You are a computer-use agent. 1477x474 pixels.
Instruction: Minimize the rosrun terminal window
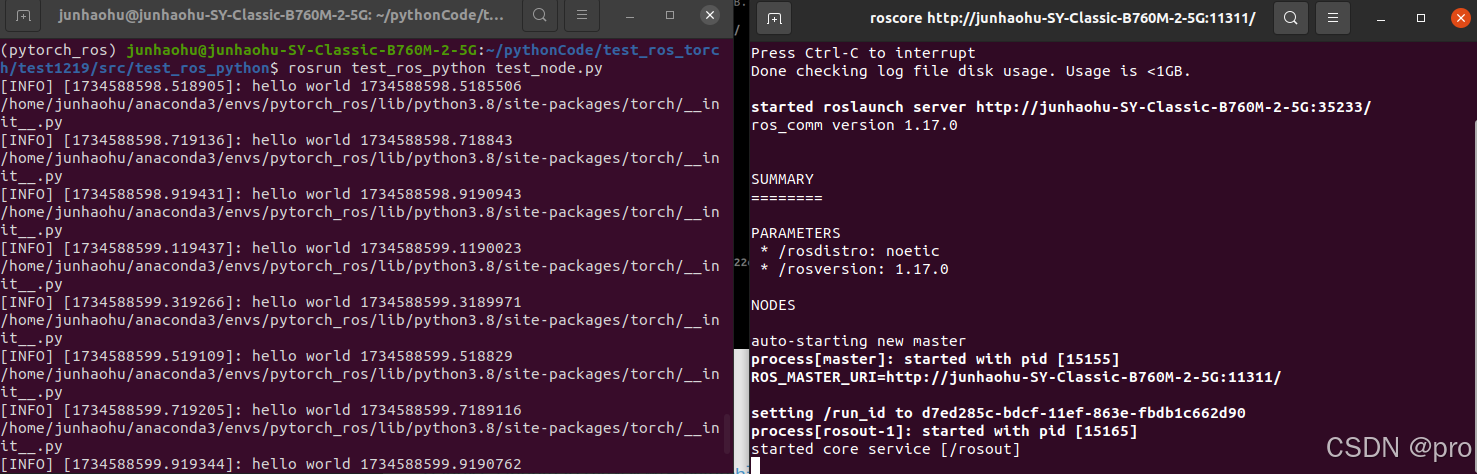632,16
